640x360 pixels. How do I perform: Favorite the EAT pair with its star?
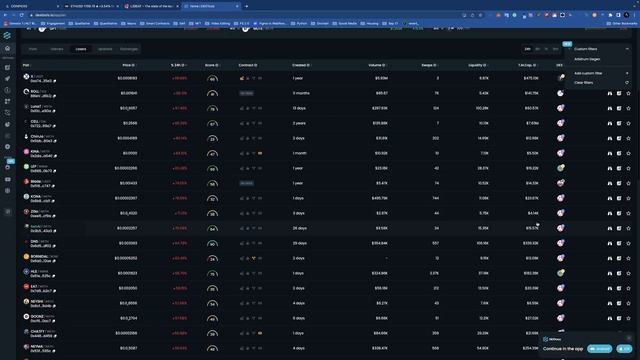tap(629, 288)
